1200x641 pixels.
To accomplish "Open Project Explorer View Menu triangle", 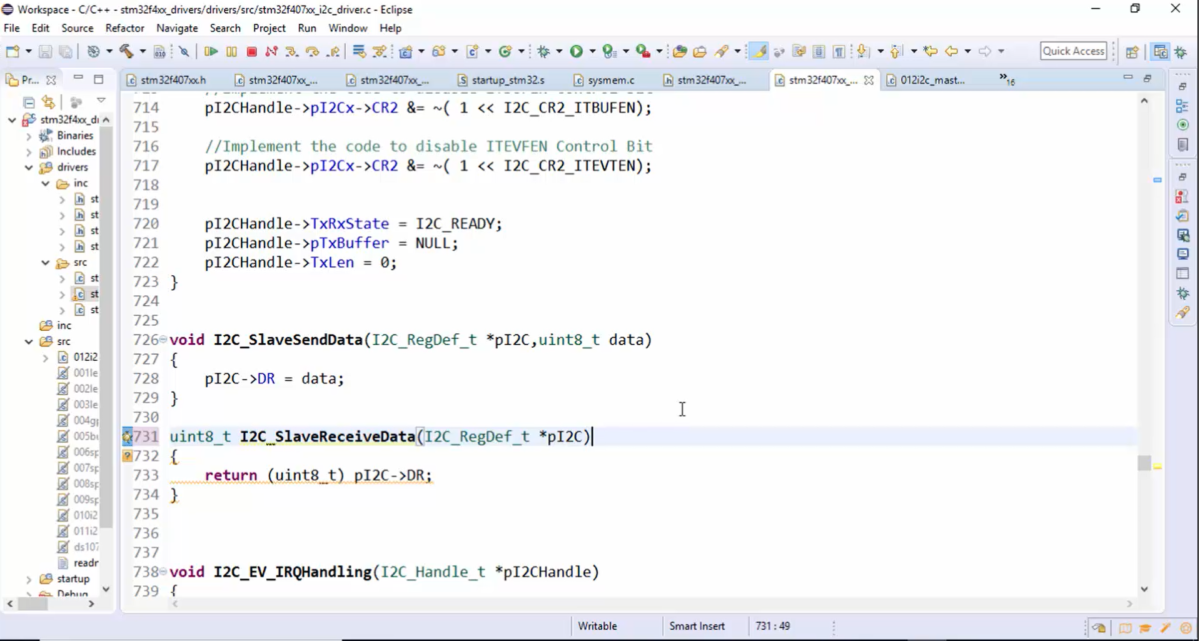I will pos(101,102).
